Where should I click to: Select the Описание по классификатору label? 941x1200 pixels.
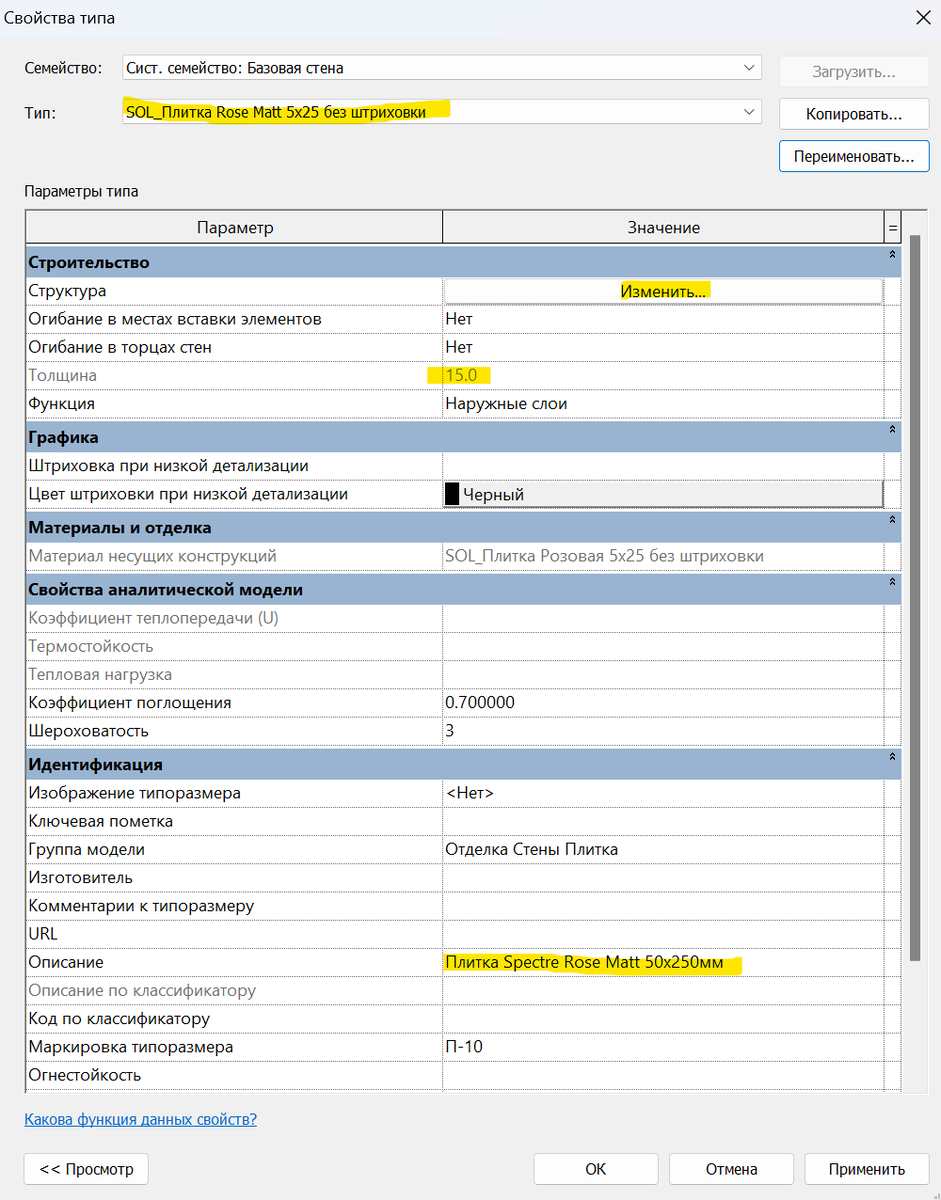[x=142, y=990]
